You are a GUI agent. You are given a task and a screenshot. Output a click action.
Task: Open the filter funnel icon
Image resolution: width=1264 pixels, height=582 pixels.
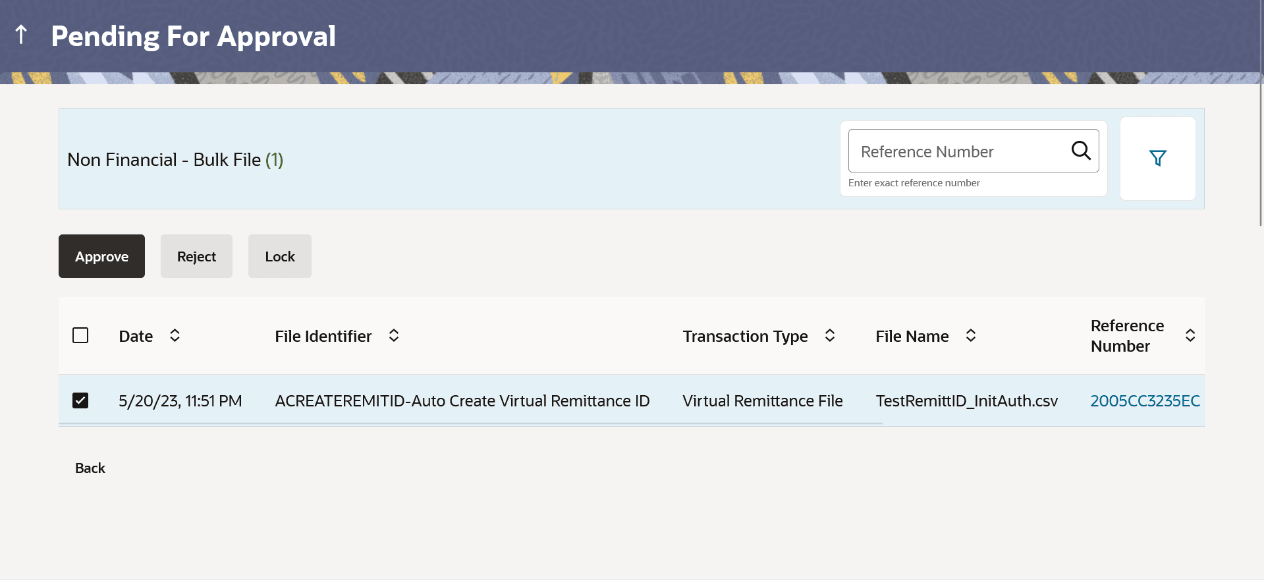pos(1157,158)
